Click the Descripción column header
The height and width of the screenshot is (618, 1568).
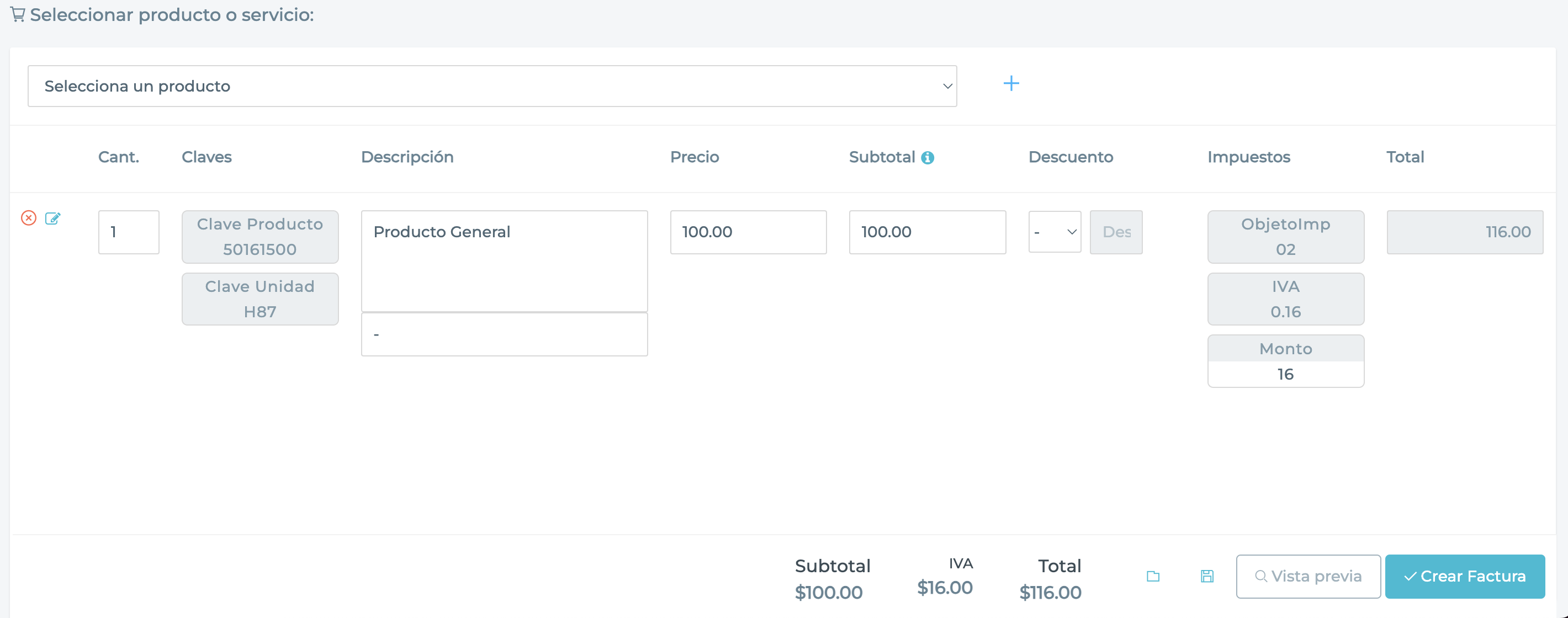[407, 157]
